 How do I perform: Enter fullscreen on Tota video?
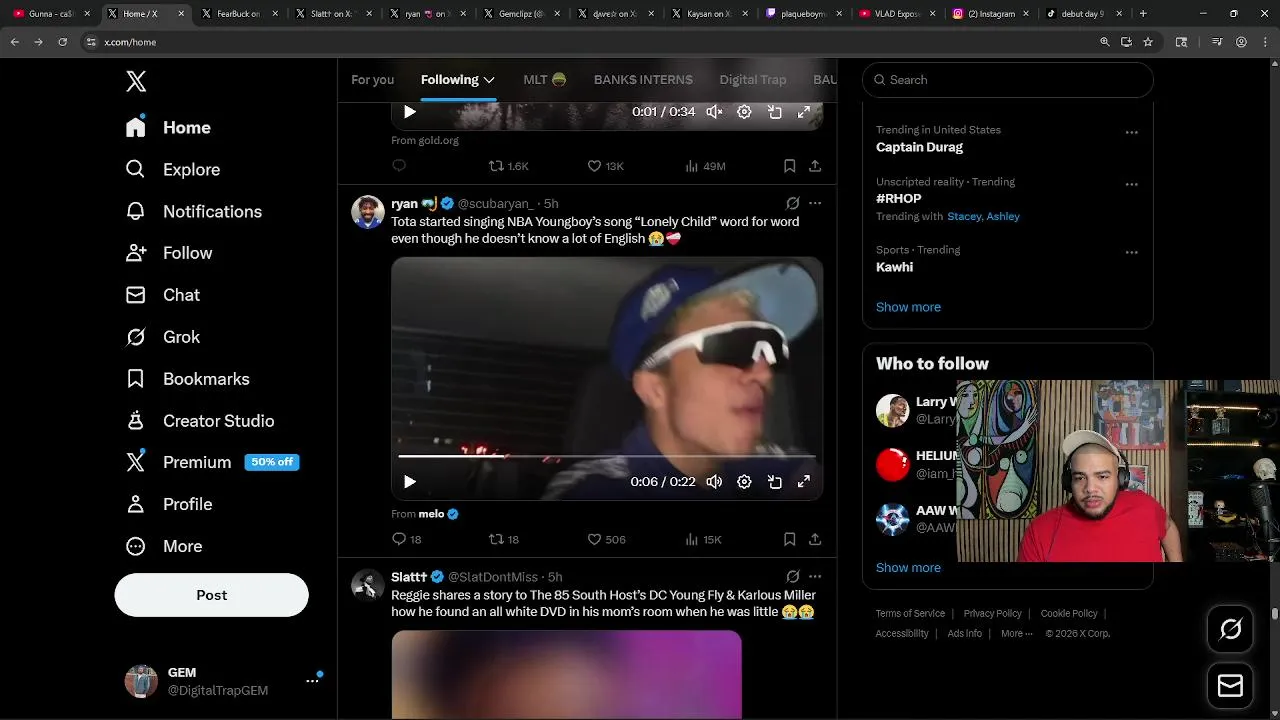[x=803, y=482]
